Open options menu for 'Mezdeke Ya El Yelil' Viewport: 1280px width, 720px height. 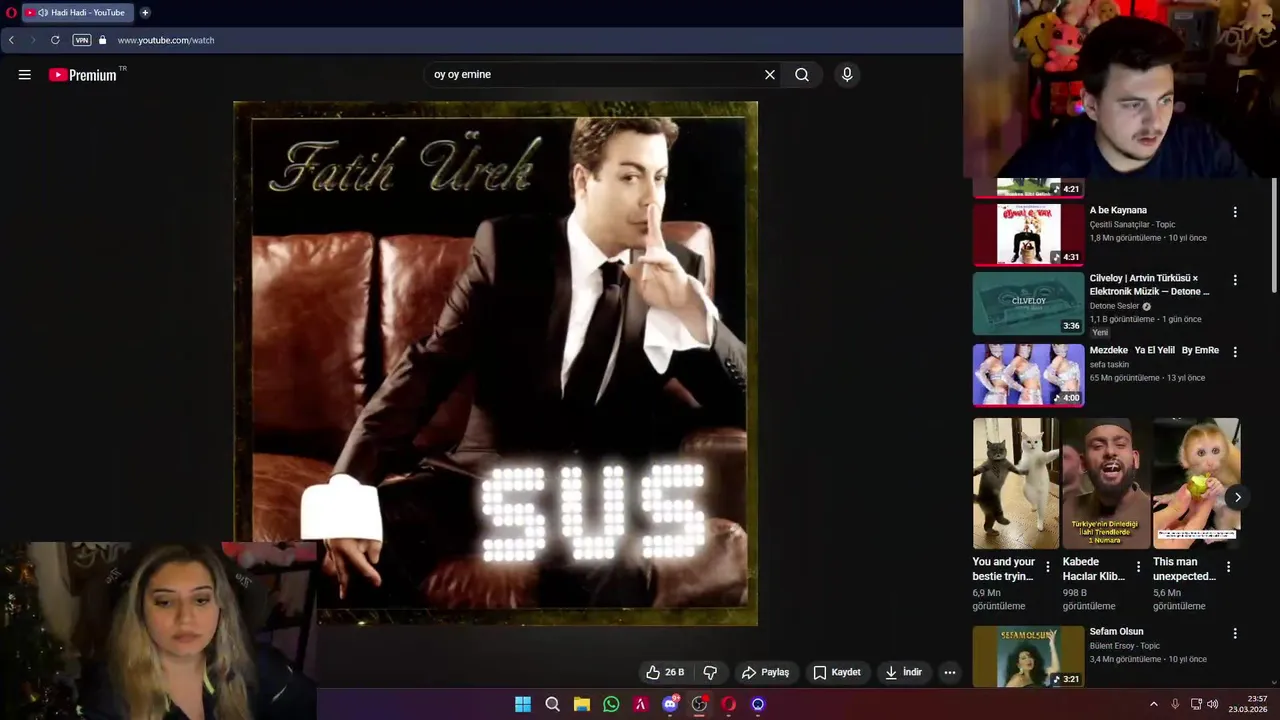point(1235,352)
